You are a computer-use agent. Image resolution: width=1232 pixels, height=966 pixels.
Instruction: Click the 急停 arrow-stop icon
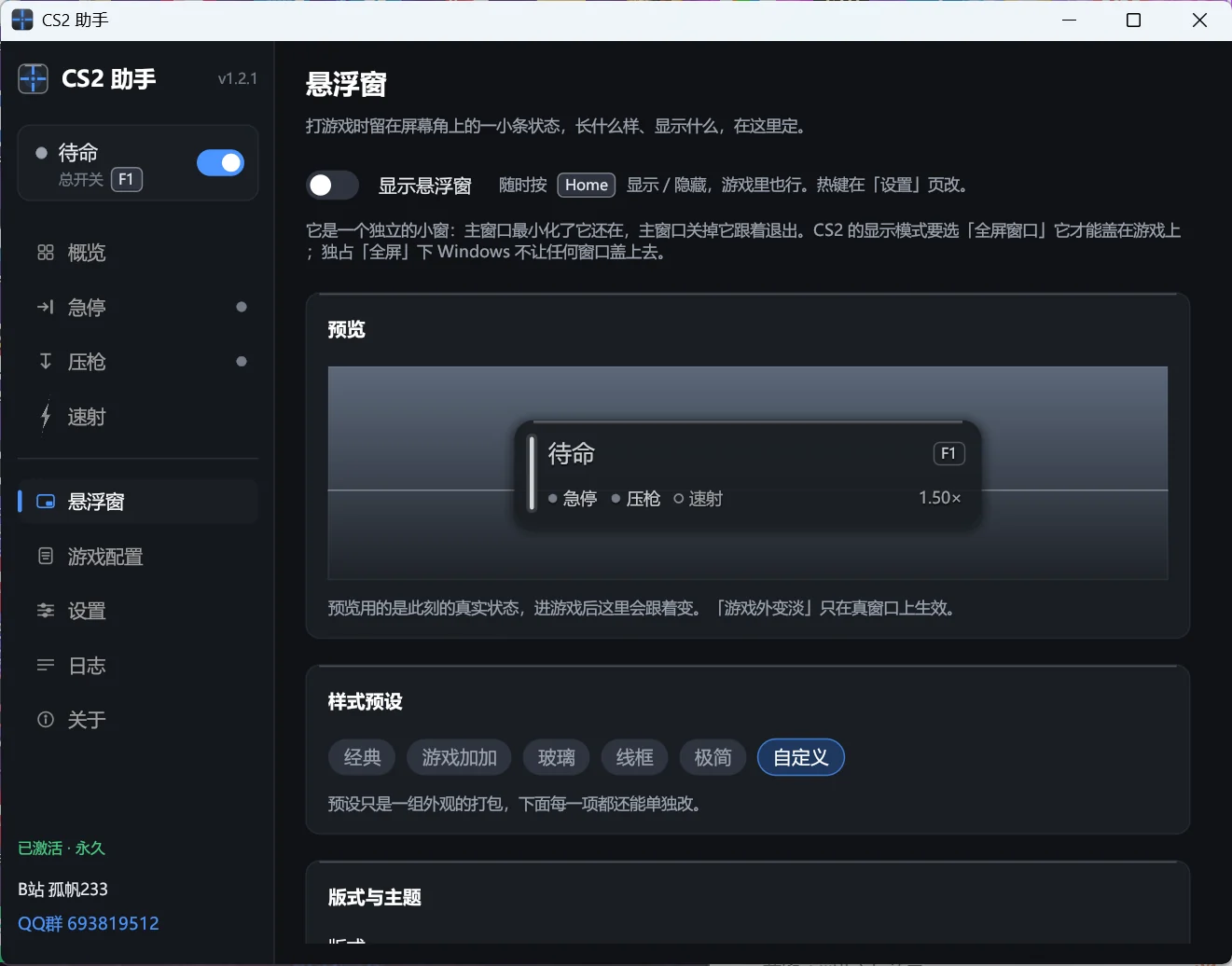[45, 307]
